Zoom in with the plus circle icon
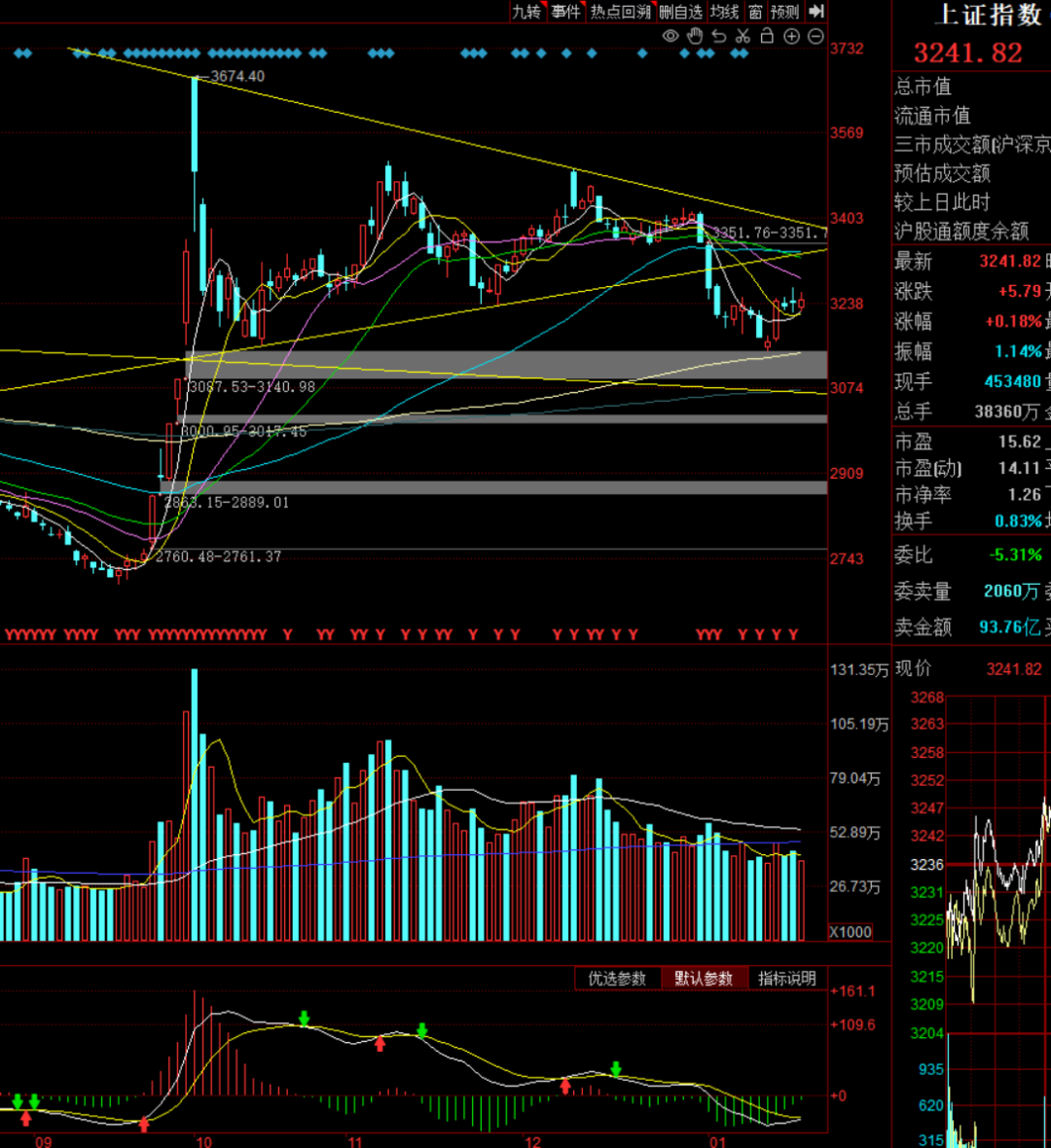The height and width of the screenshot is (1148, 1051). [791, 37]
